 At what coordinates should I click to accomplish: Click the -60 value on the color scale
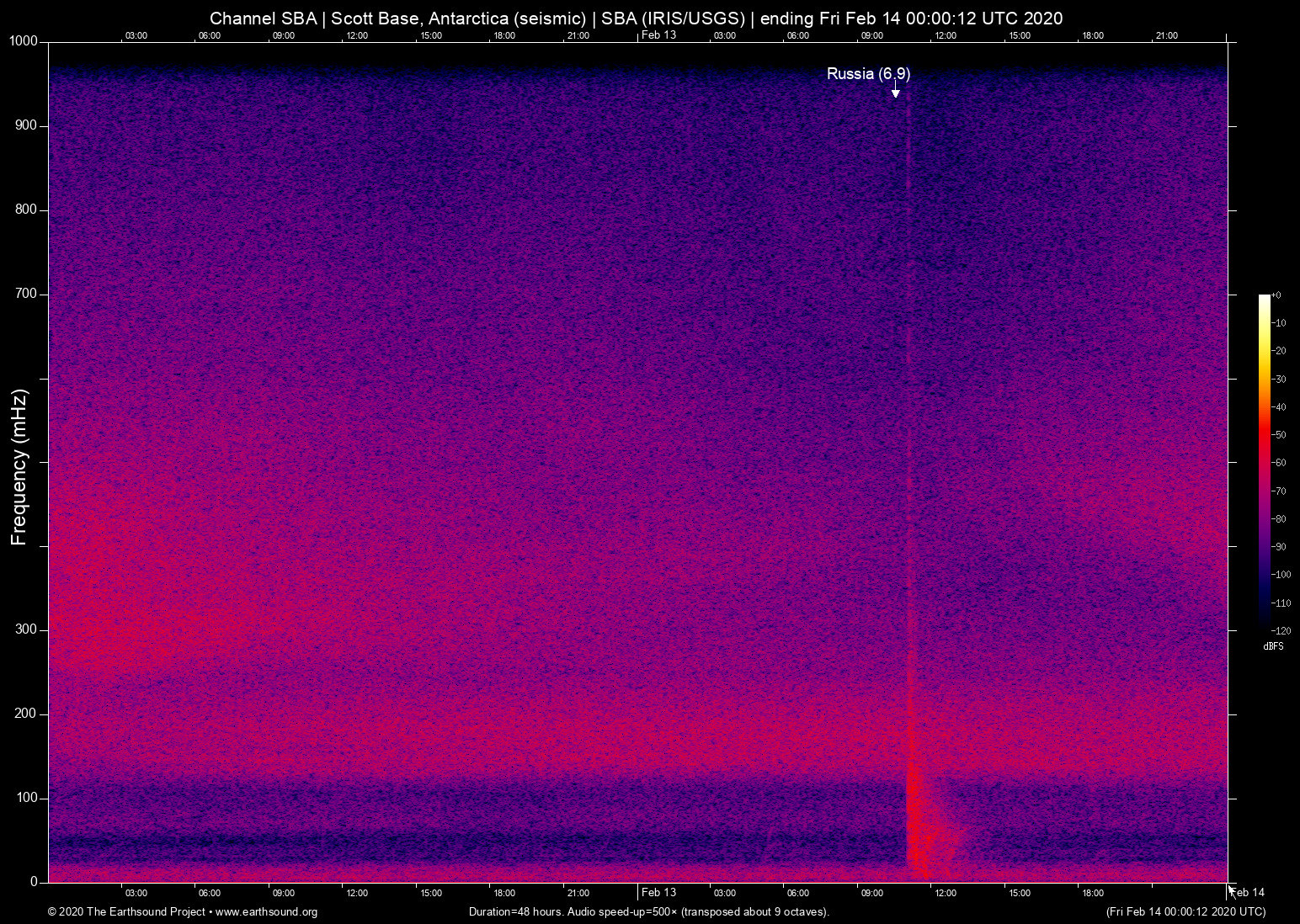tap(1279, 463)
